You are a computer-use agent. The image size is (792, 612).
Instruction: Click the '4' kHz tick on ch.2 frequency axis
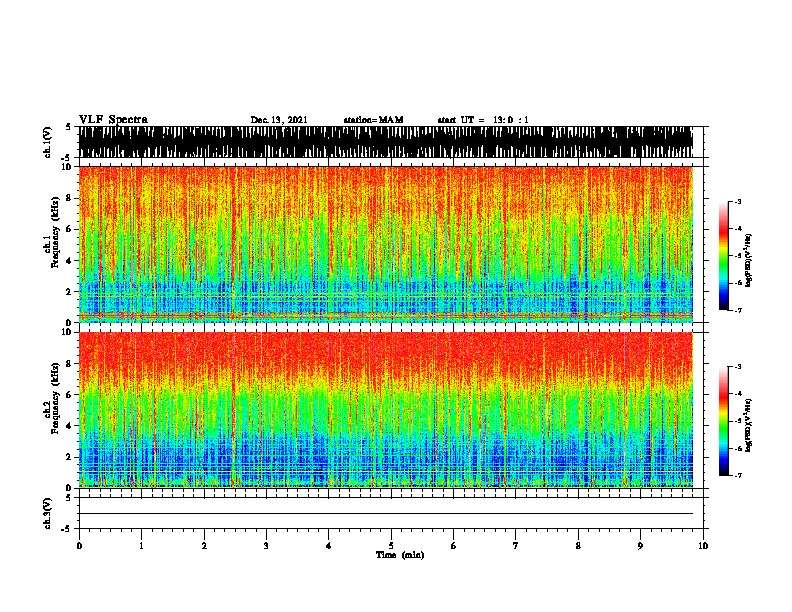70,426
